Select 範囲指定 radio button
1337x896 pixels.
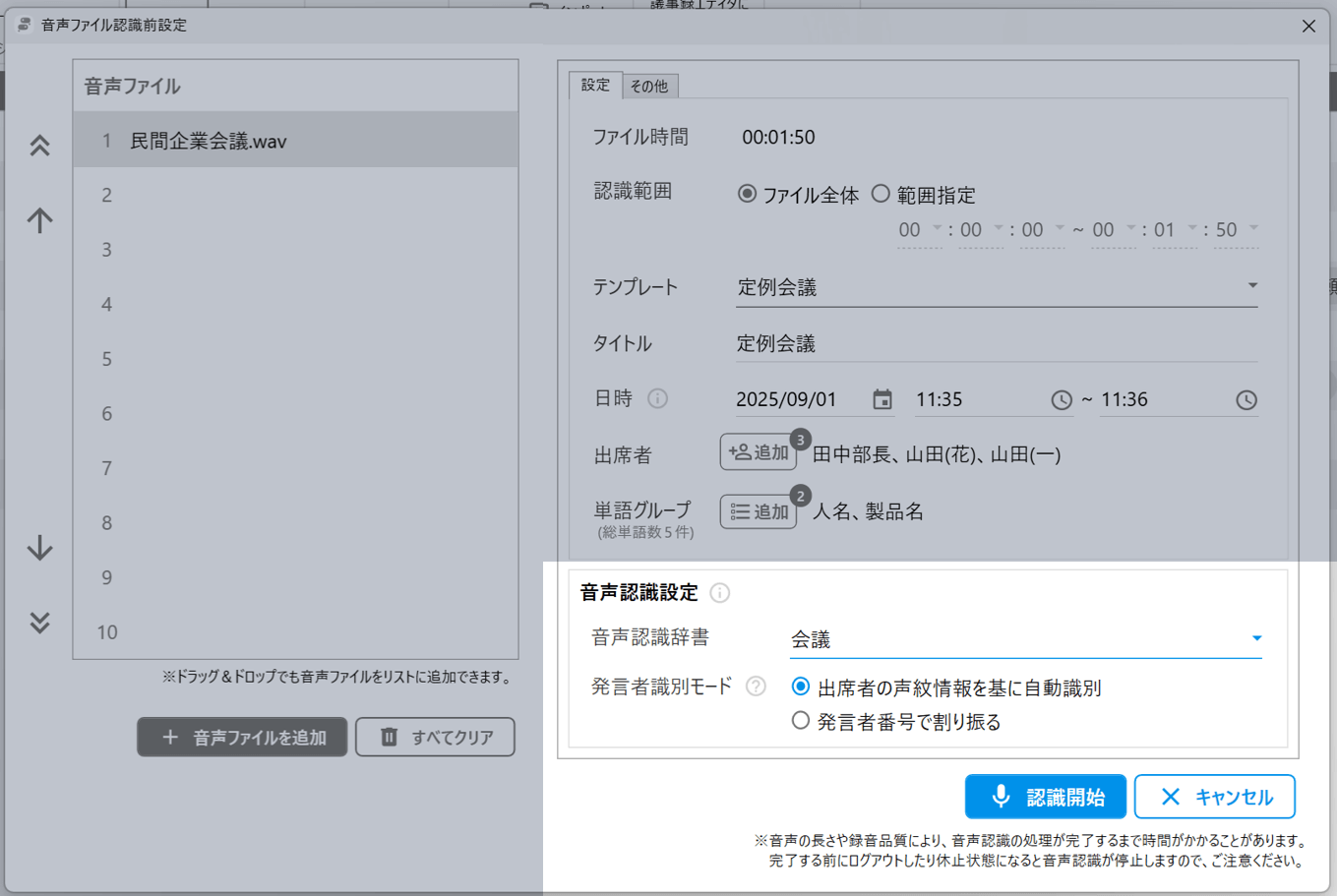click(x=881, y=195)
